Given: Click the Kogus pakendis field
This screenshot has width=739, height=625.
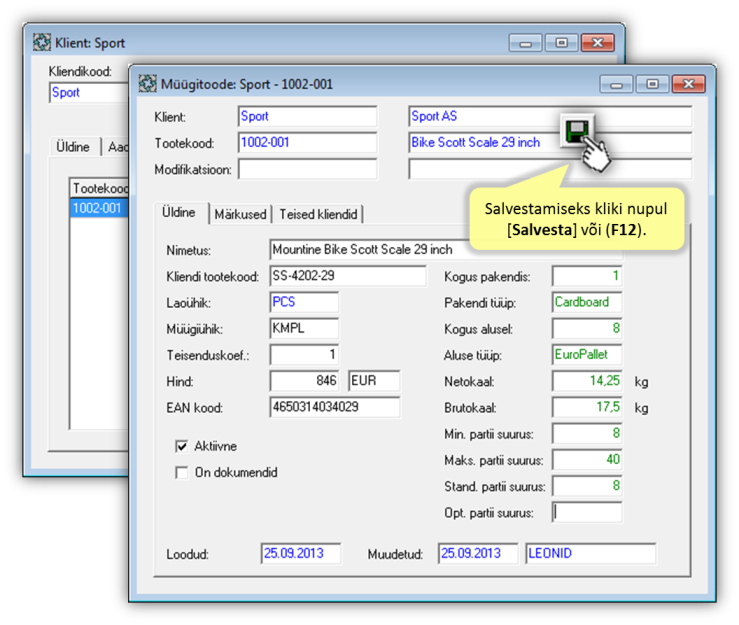Looking at the screenshot, I should click(587, 276).
